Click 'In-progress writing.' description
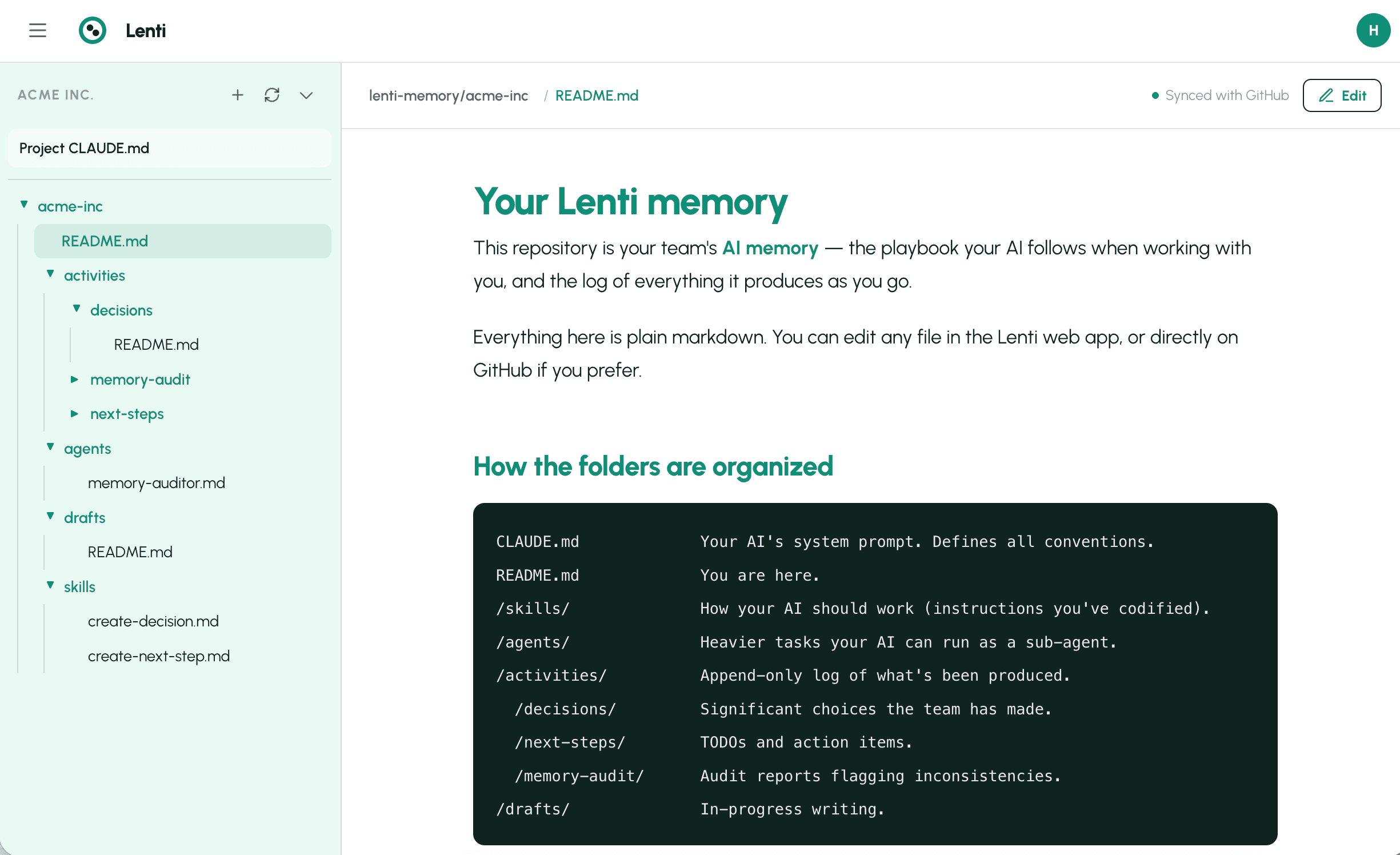Image resolution: width=1400 pixels, height=855 pixels. (x=793, y=809)
